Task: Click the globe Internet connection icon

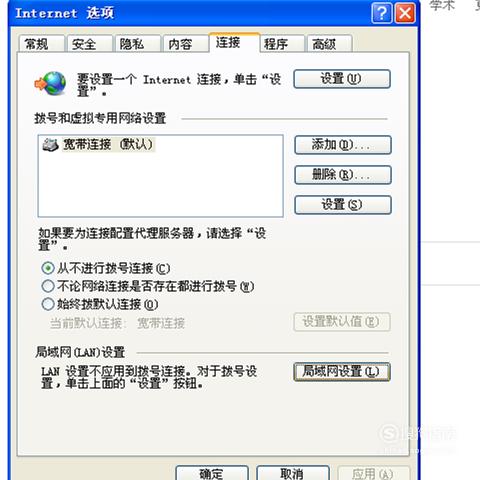Action: (50, 83)
